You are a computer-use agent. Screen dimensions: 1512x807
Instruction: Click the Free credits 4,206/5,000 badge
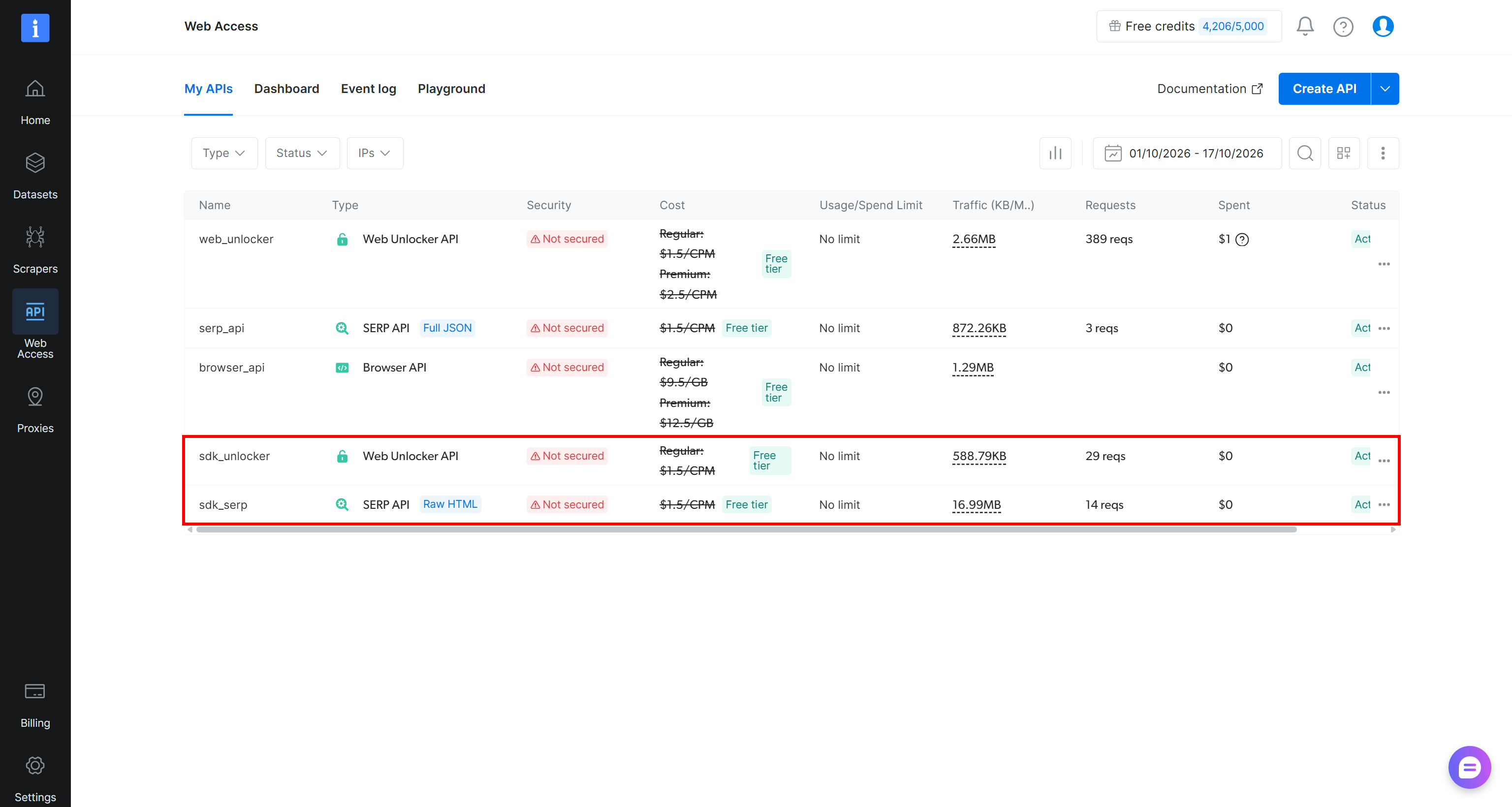pyautogui.click(x=1189, y=27)
